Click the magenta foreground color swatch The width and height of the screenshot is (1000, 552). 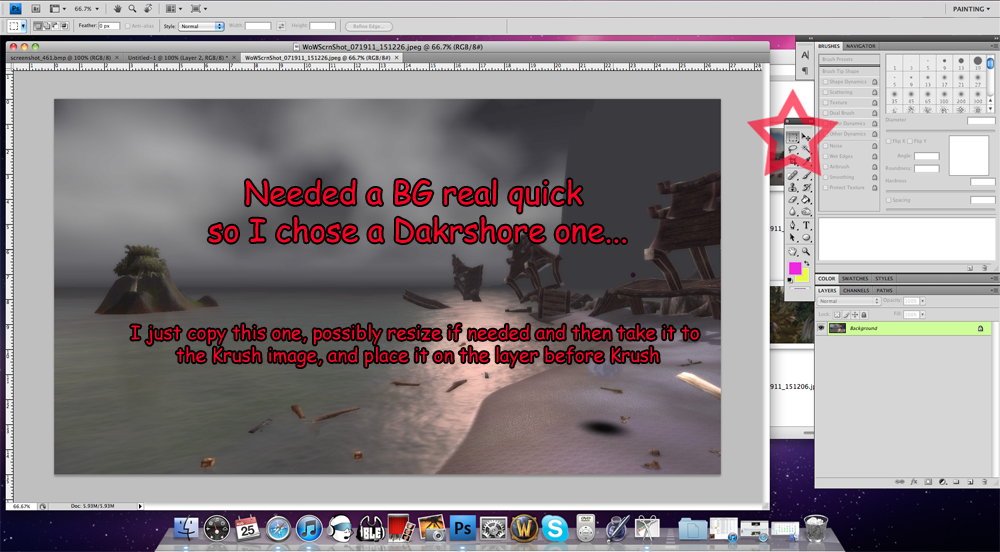pyautogui.click(x=796, y=269)
